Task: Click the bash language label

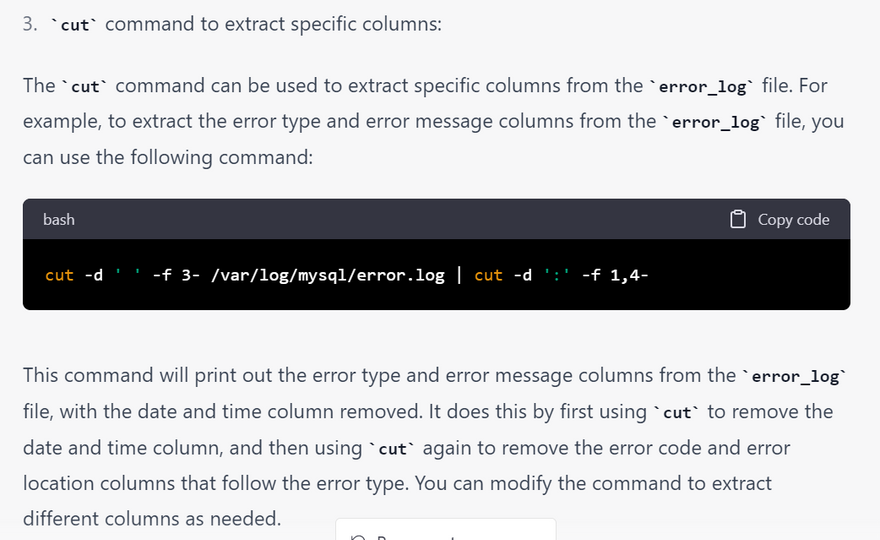Action: [59, 219]
